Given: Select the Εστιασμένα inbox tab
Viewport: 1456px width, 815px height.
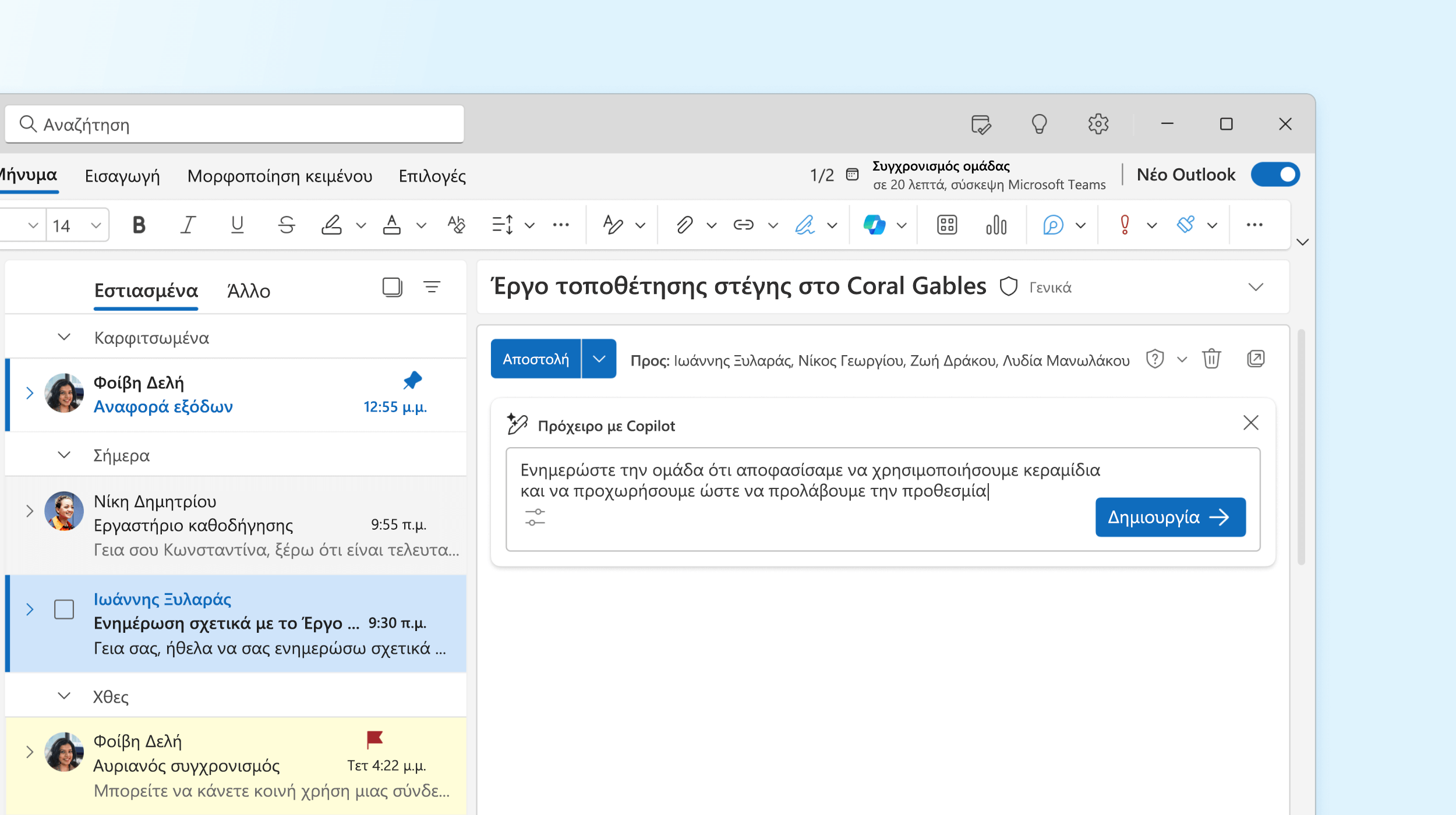Looking at the screenshot, I should click(x=146, y=290).
